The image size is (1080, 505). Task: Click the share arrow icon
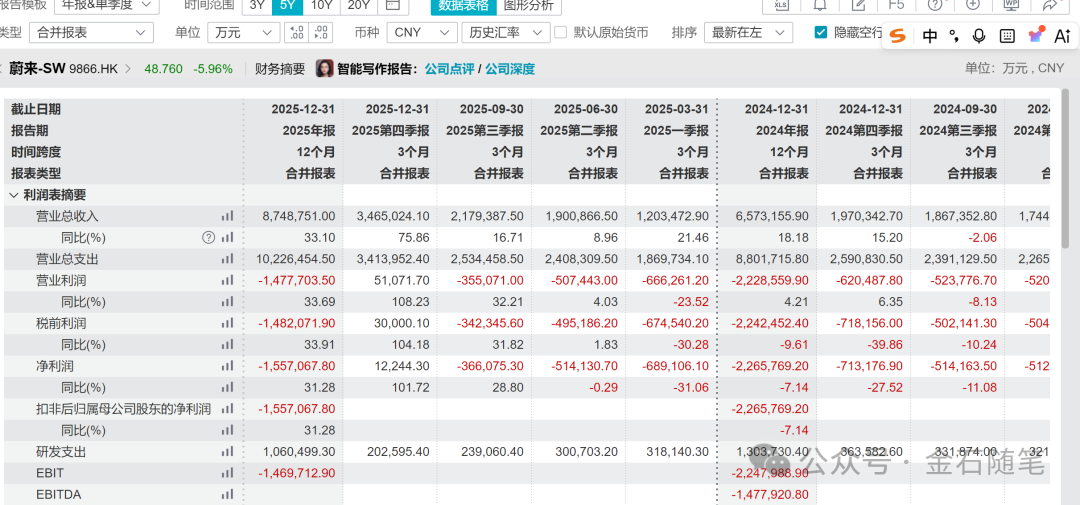1050,4
